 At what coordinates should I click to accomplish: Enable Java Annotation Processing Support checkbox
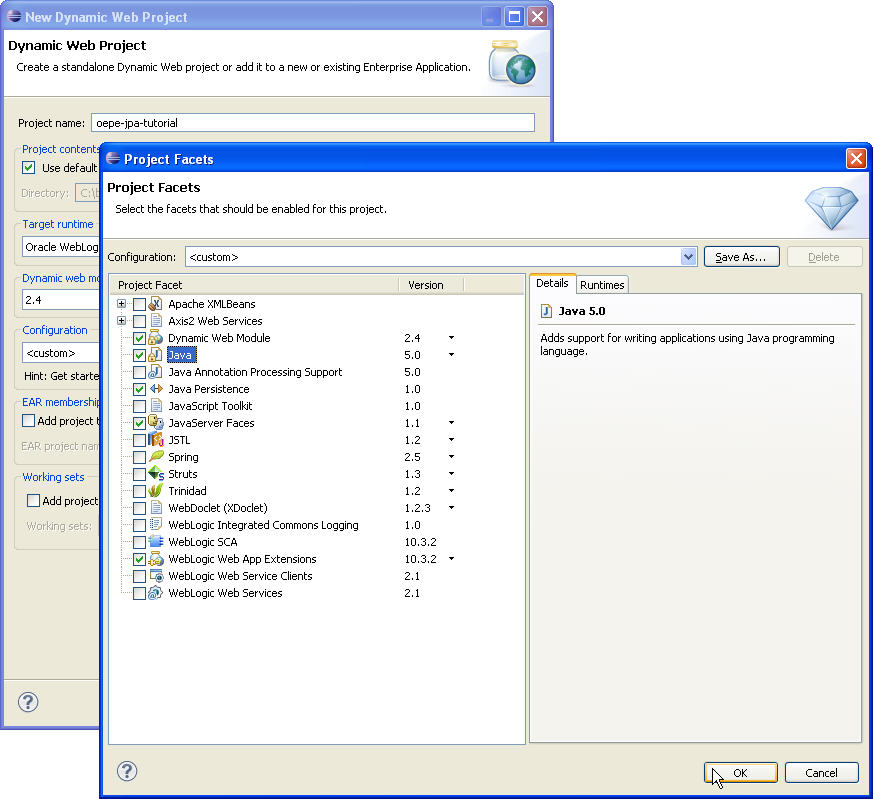[139, 372]
